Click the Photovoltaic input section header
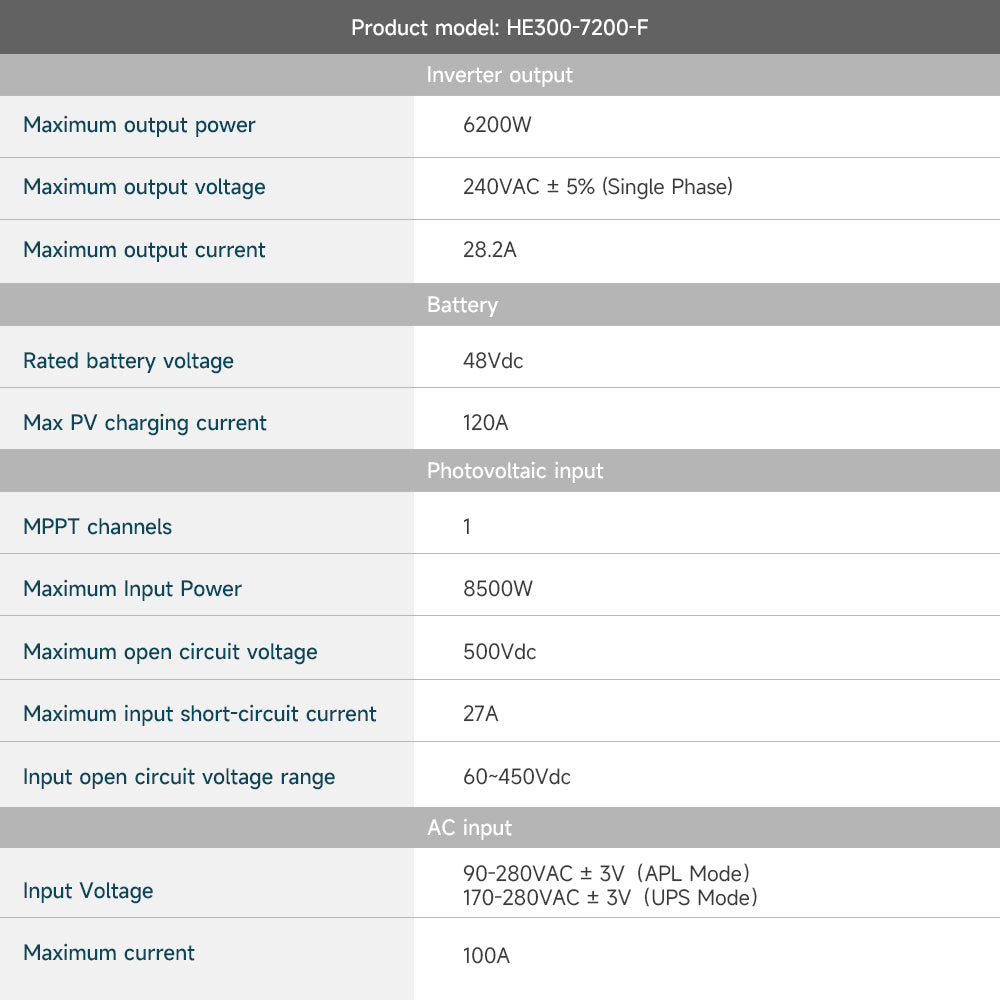This screenshot has width=1000, height=1000. [x=513, y=471]
